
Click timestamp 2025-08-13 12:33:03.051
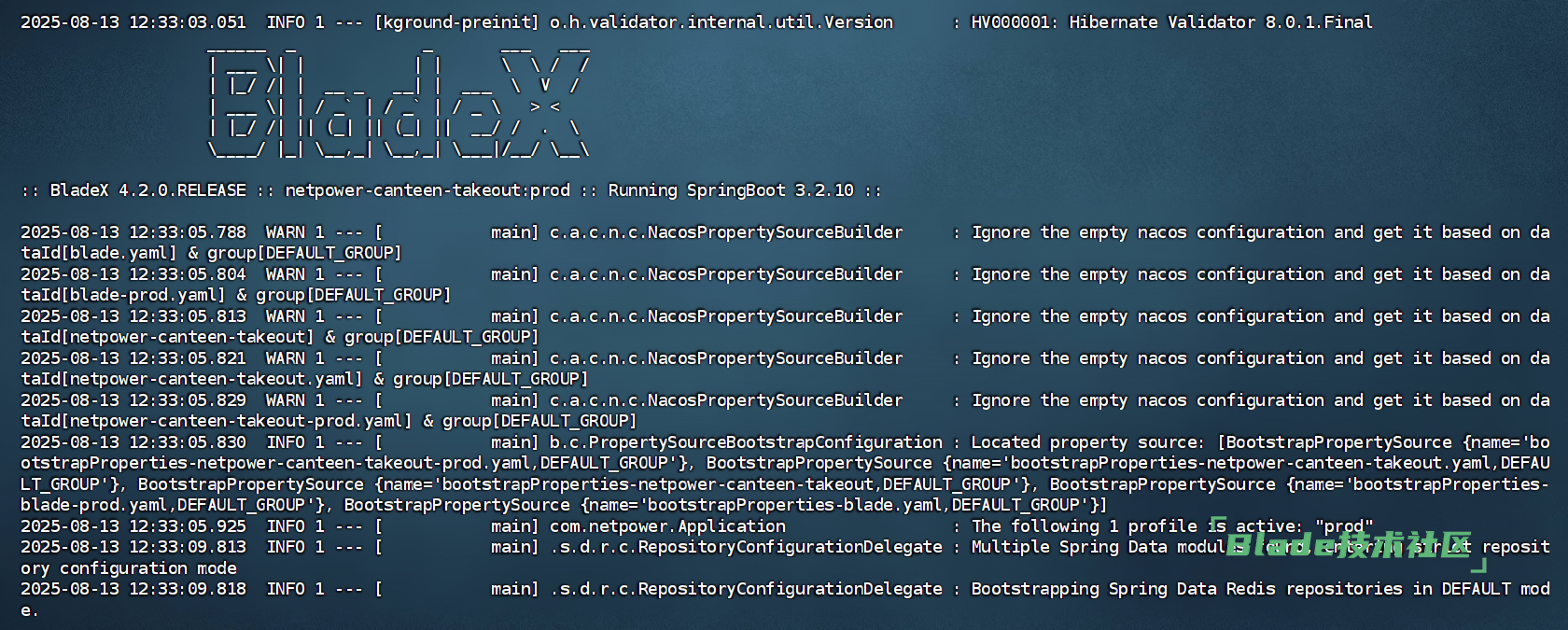tap(133, 22)
